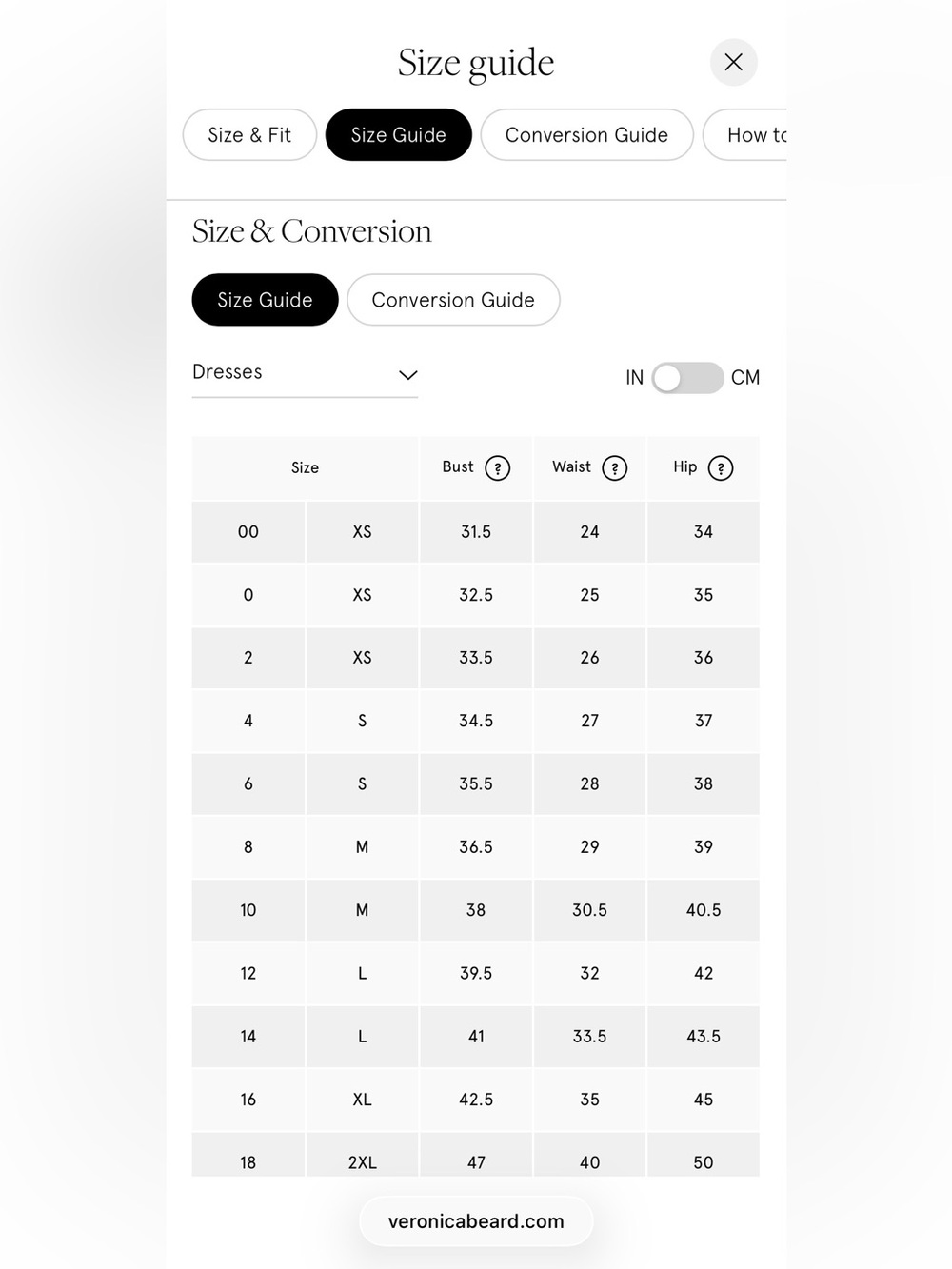The height and width of the screenshot is (1269, 952).
Task: Switch to the Size & Fit tab
Action: [249, 135]
